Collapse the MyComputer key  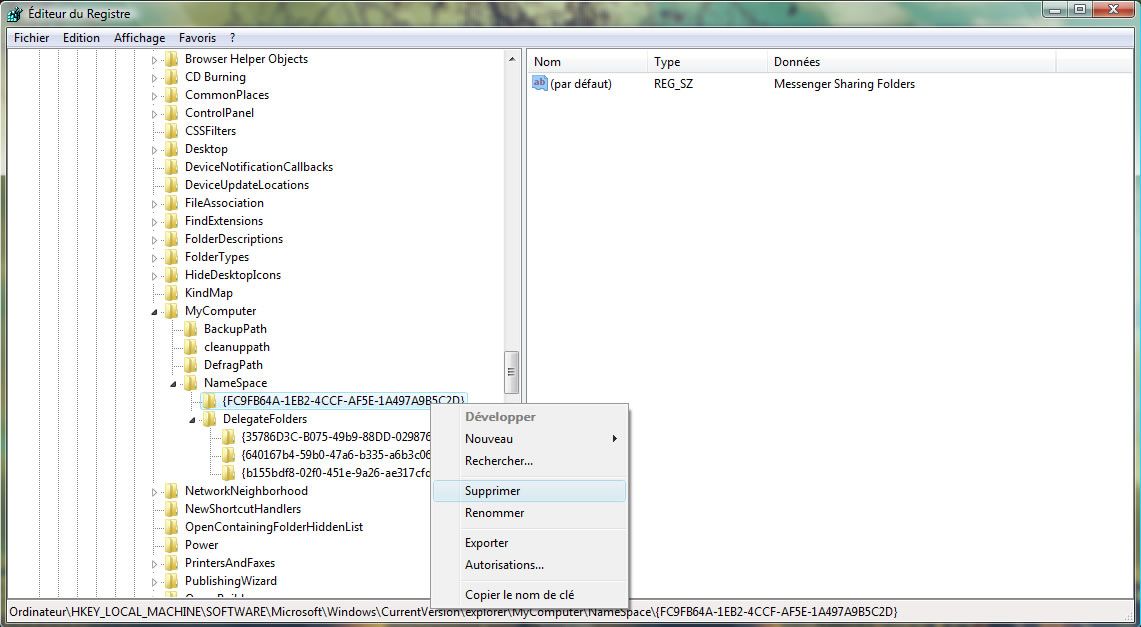(154, 311)
